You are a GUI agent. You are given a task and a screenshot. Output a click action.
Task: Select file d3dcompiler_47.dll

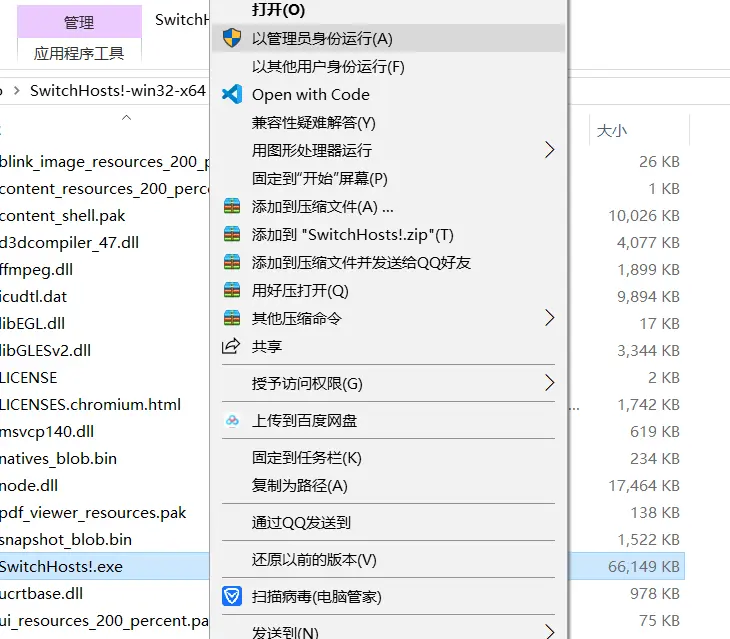pos(69,242)
